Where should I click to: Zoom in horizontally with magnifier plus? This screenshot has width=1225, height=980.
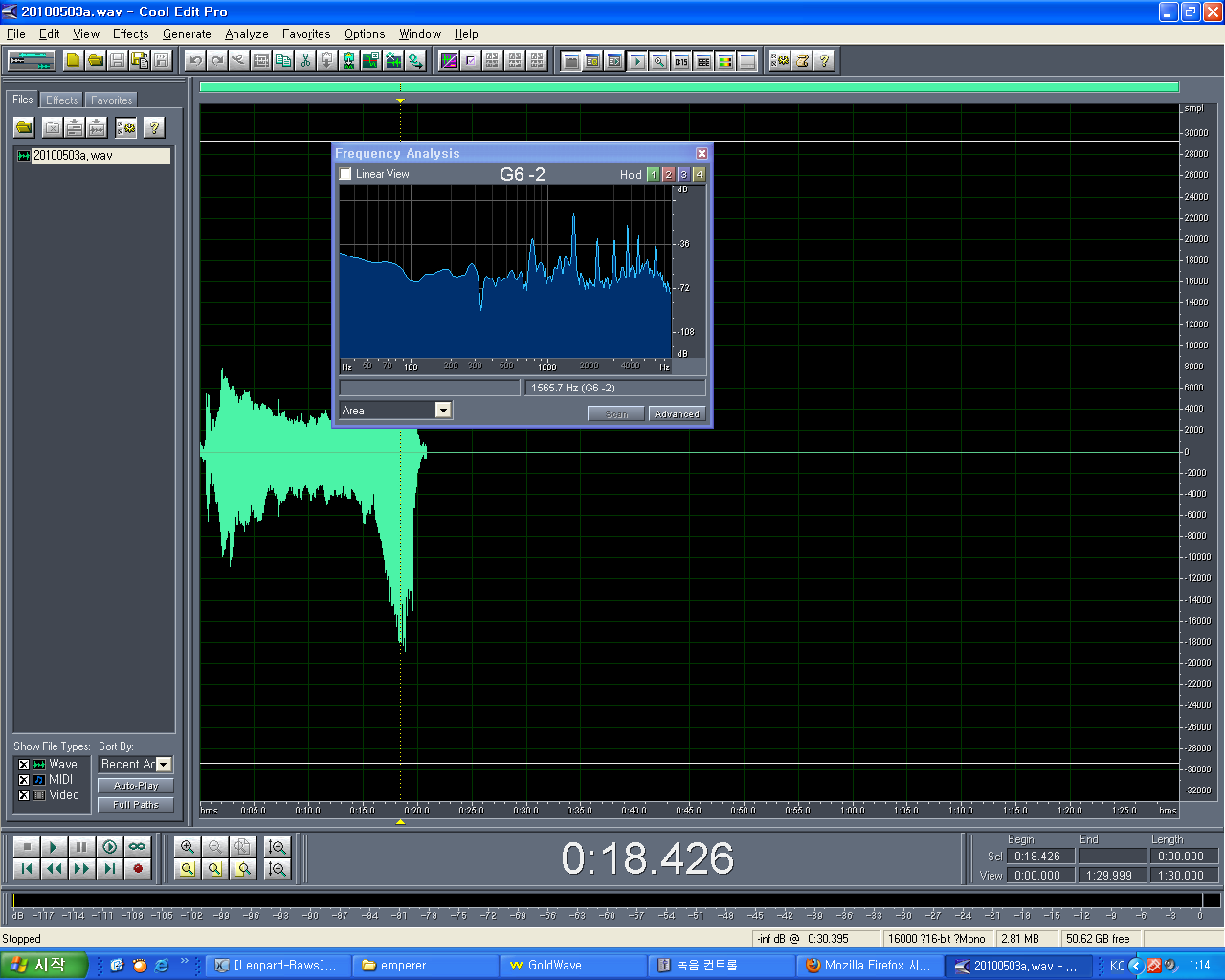coord(188,847)
